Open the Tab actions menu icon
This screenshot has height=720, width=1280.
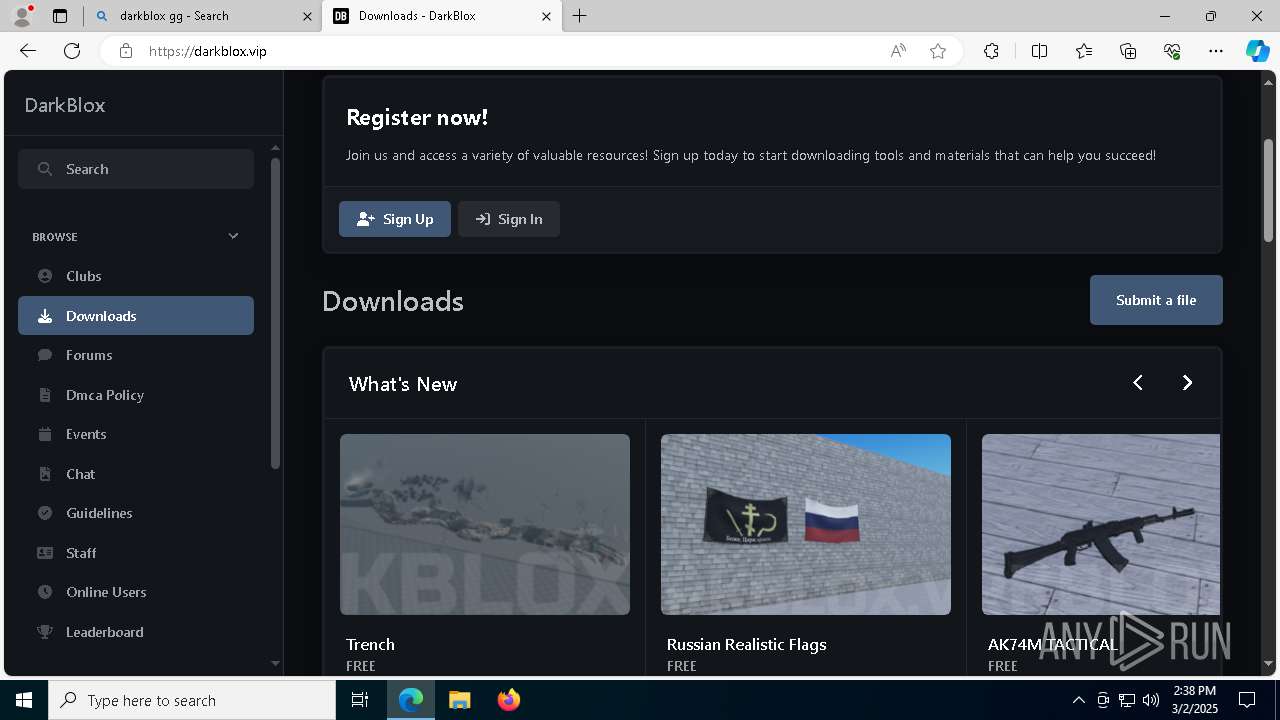60,16
